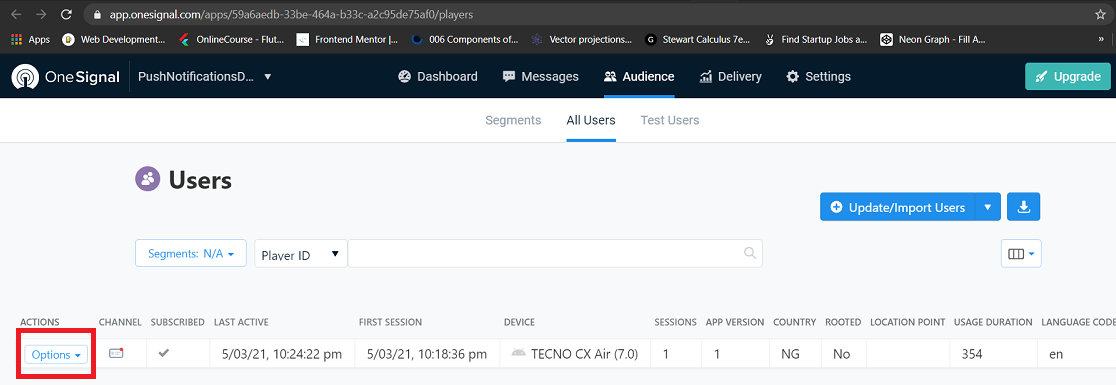
Task: Click the Upgrade button
Action: tap(1068, 77)
